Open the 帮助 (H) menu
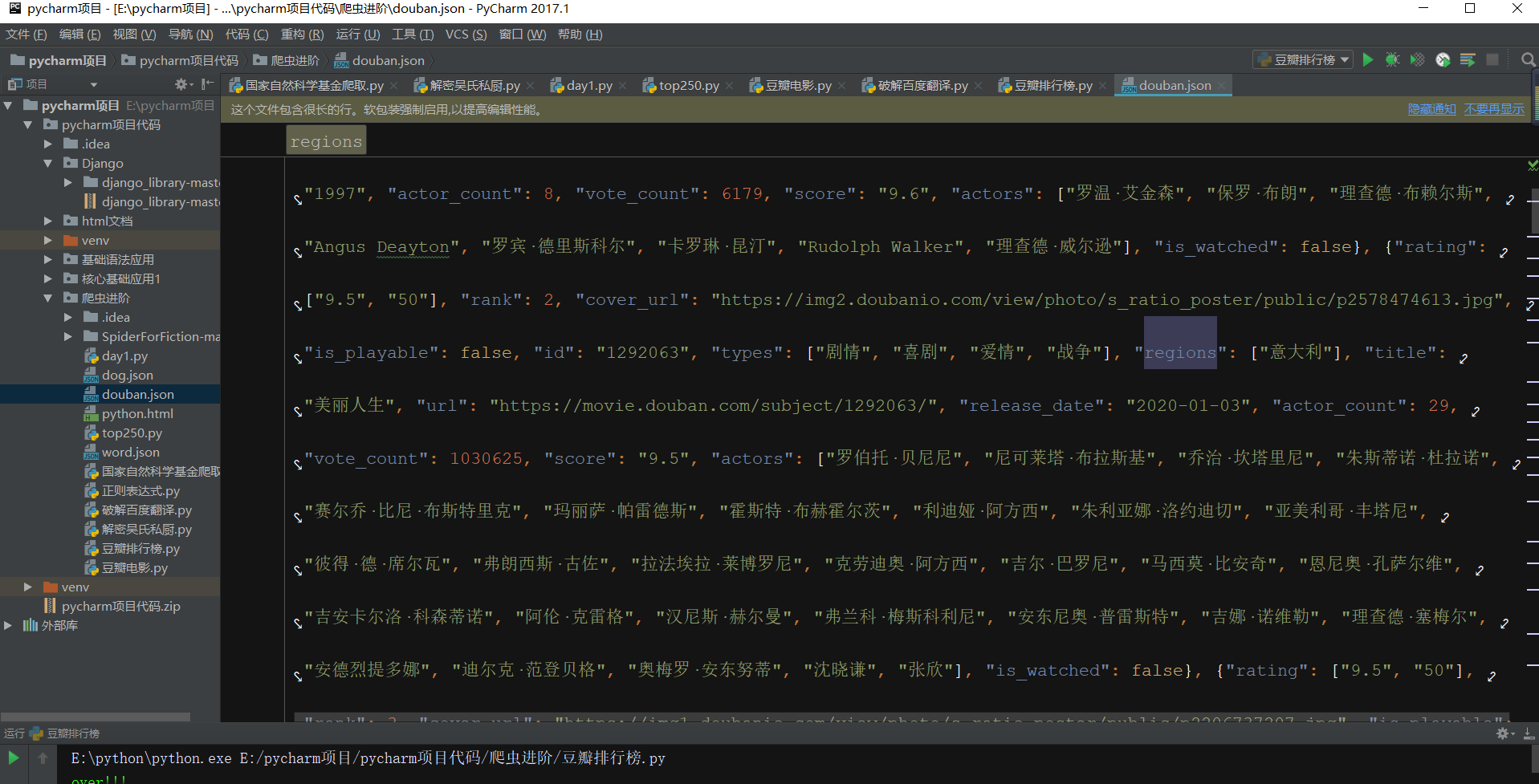The image size is (1539, 784). point(580,35)
